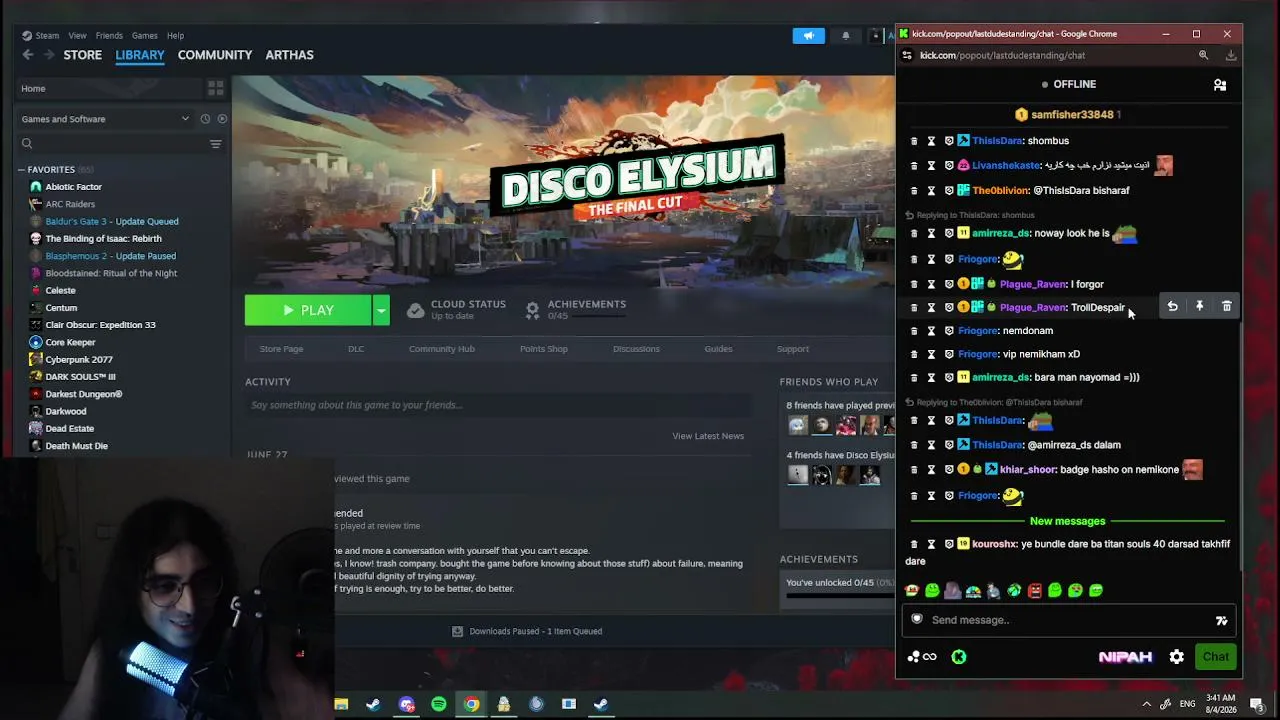Image resolution: width=1280 pixels, height=720 pixels.
Task: Open the Help menu
Action: [x=175, y=36]
